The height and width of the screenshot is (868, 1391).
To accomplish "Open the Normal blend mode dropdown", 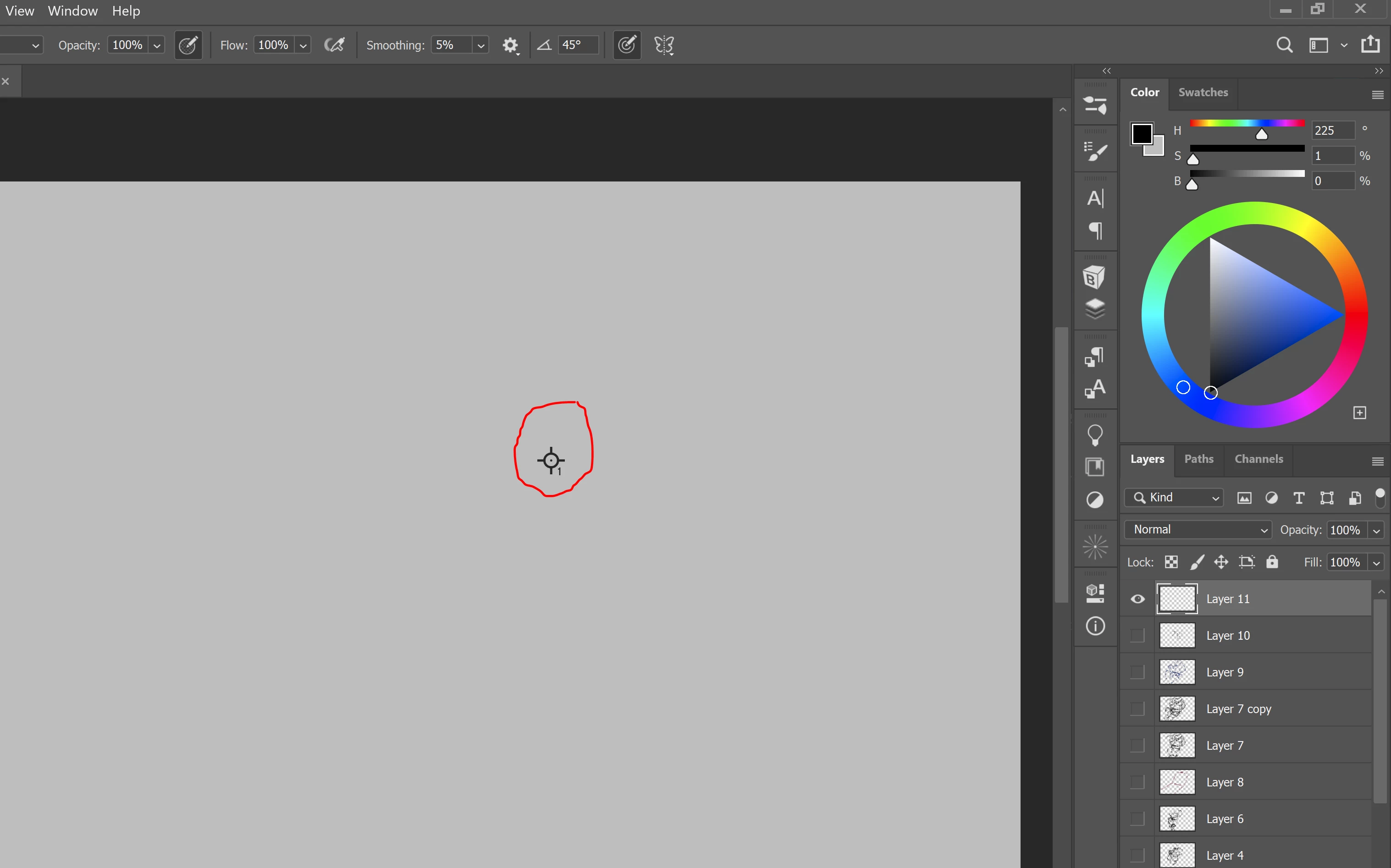I will (1198, 529).
